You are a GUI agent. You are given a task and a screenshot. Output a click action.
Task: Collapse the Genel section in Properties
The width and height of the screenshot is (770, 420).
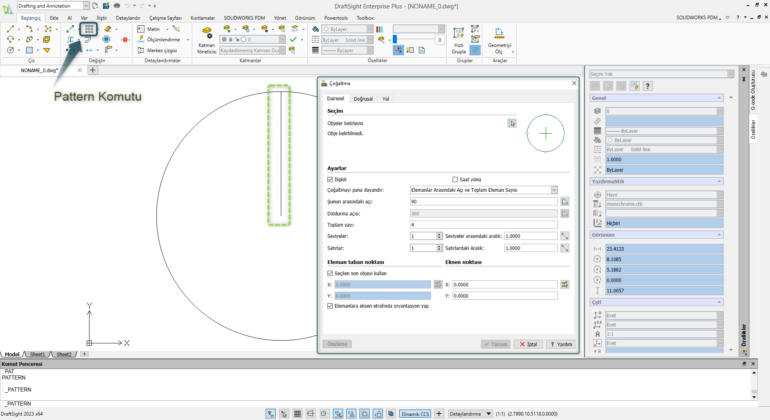click(719, 98)
